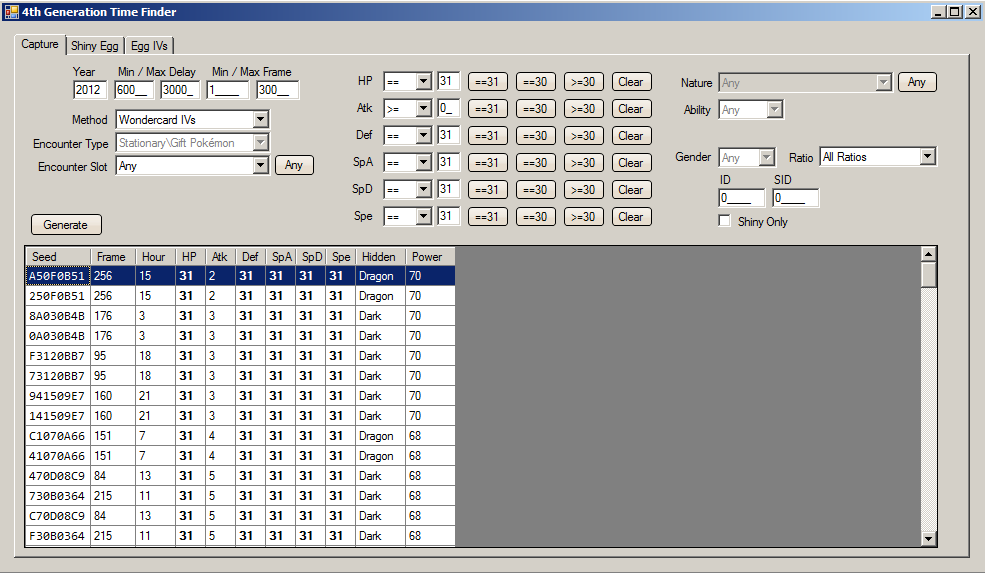The image size is (985, 573).
Task: Sort results by Power column header
Action: pos(430,256)
